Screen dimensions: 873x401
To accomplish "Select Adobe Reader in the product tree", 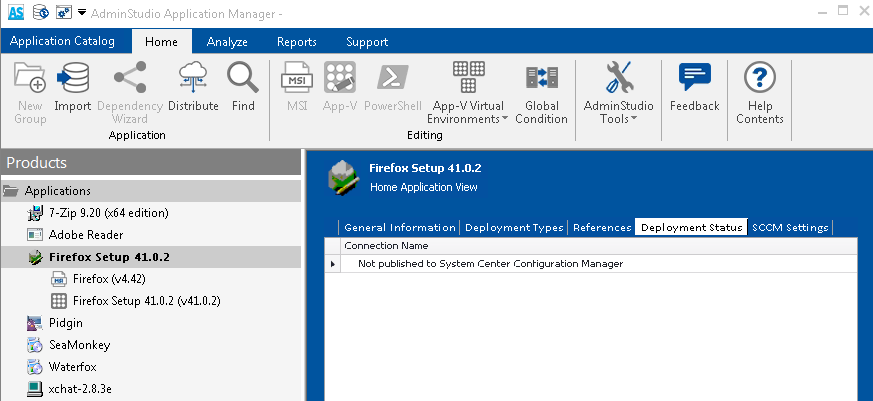I will 86,235.
